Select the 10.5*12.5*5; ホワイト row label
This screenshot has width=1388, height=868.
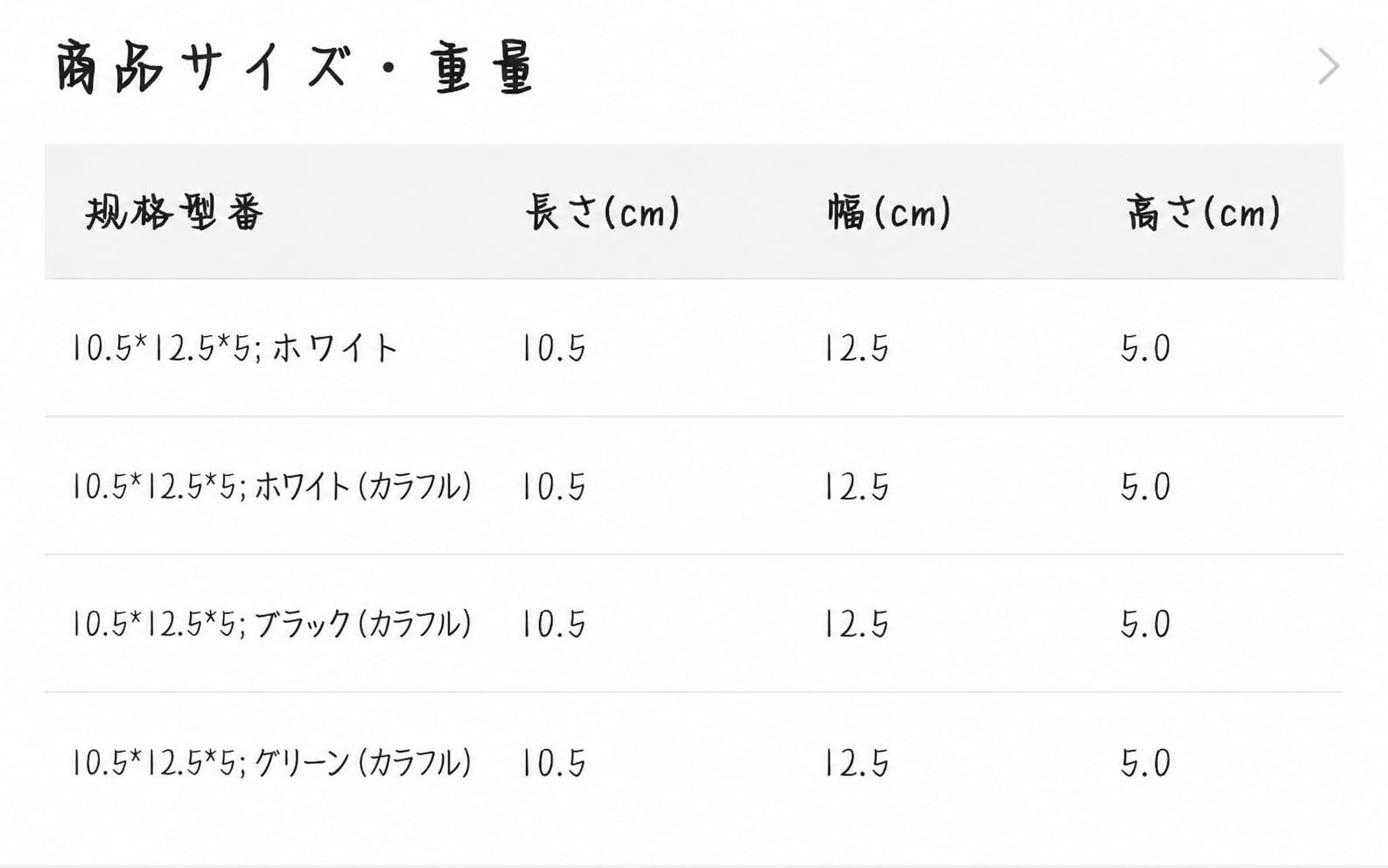pyautogui.click(x=235, y=348)
